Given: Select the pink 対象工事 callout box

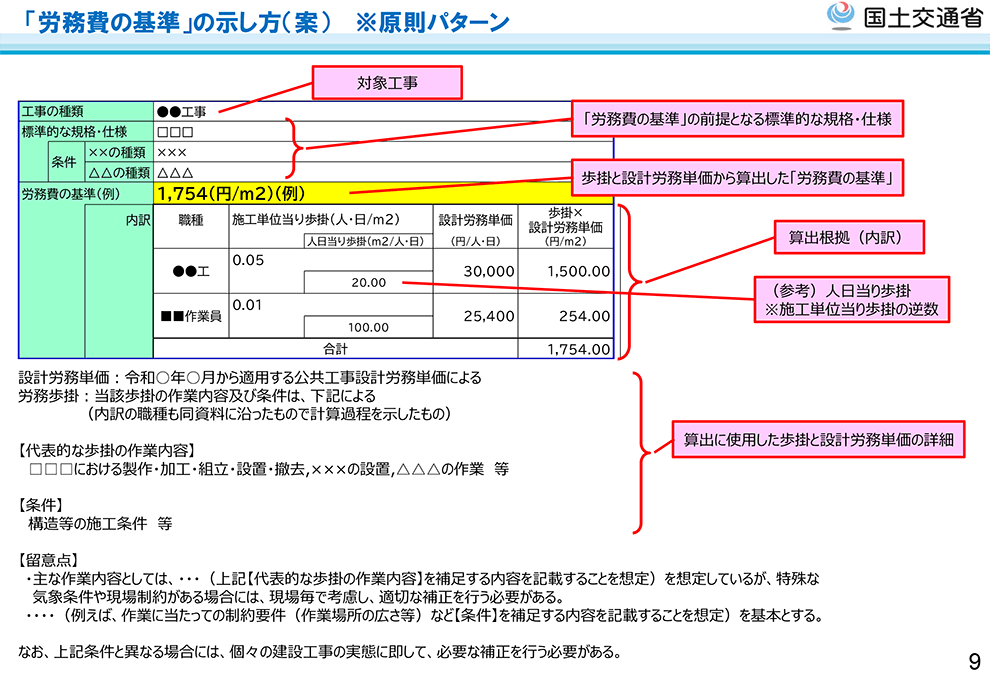Looking at the screenshot, I should point(387,82).
